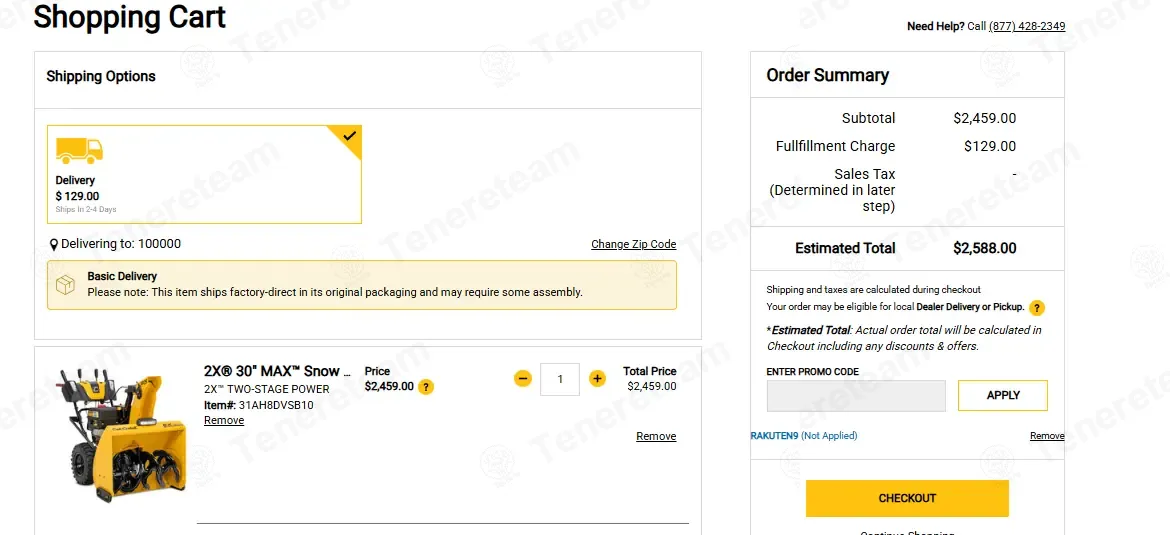The height and width of the screenshot is (535, 1170).
Task: Click the box icon in Basic Delivery notice
Action: [66, 284]
